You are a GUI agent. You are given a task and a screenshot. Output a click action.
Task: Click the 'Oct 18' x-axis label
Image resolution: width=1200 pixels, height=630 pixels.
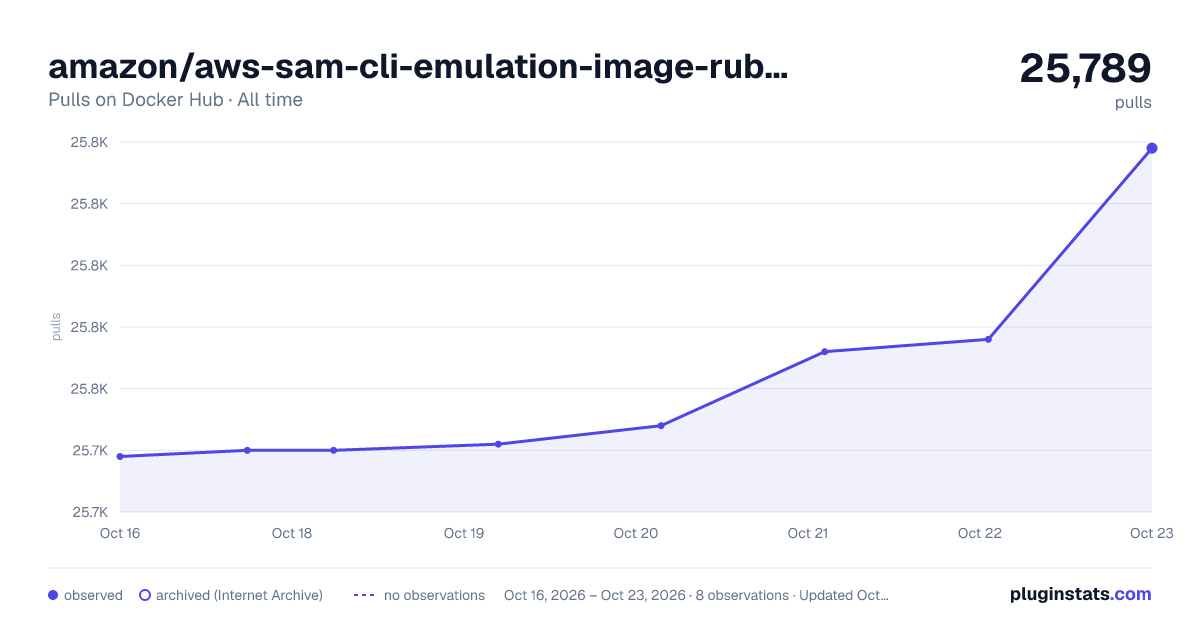(292, 533)
